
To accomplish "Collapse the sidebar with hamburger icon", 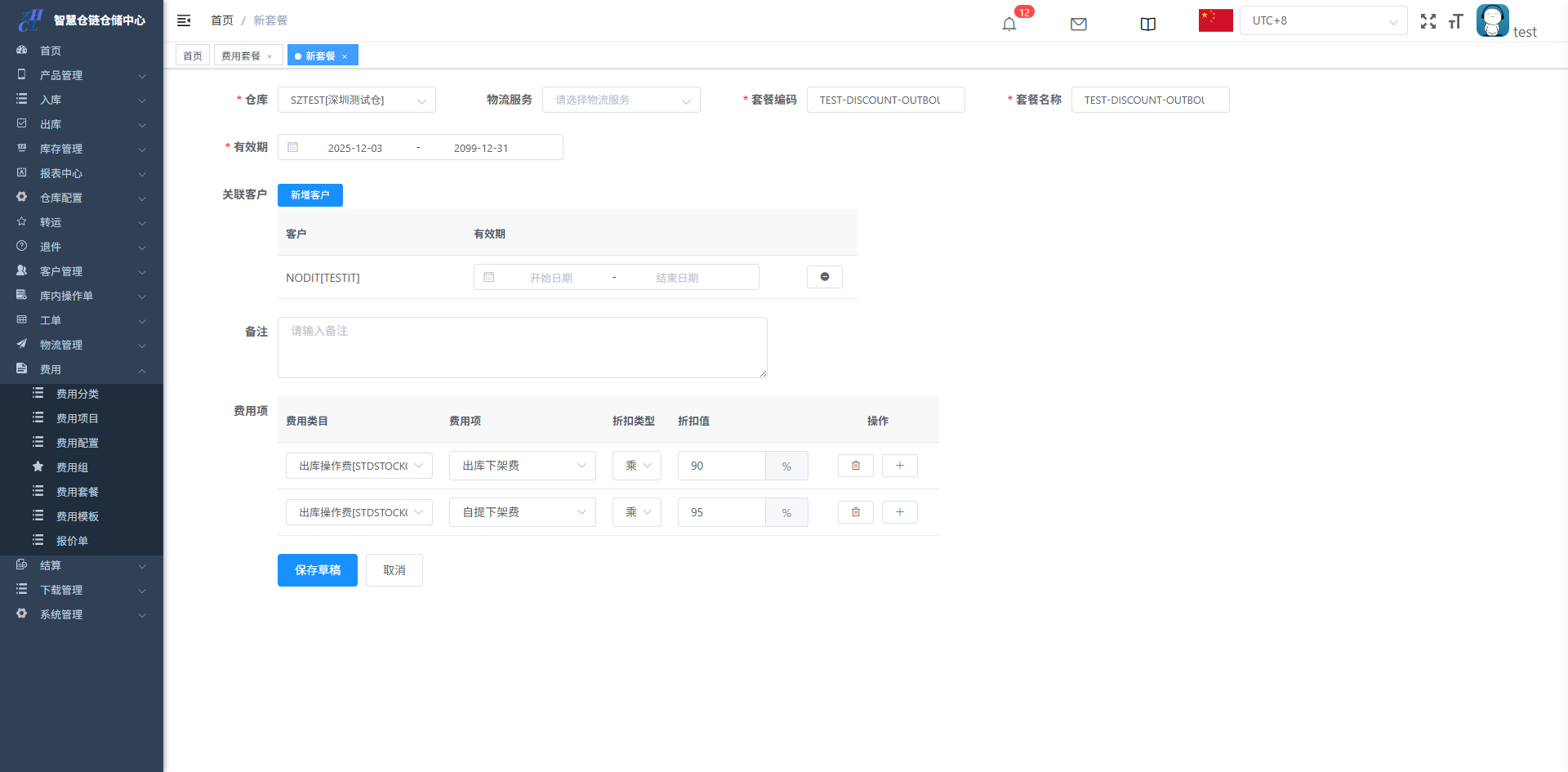I will pos(184,20).
